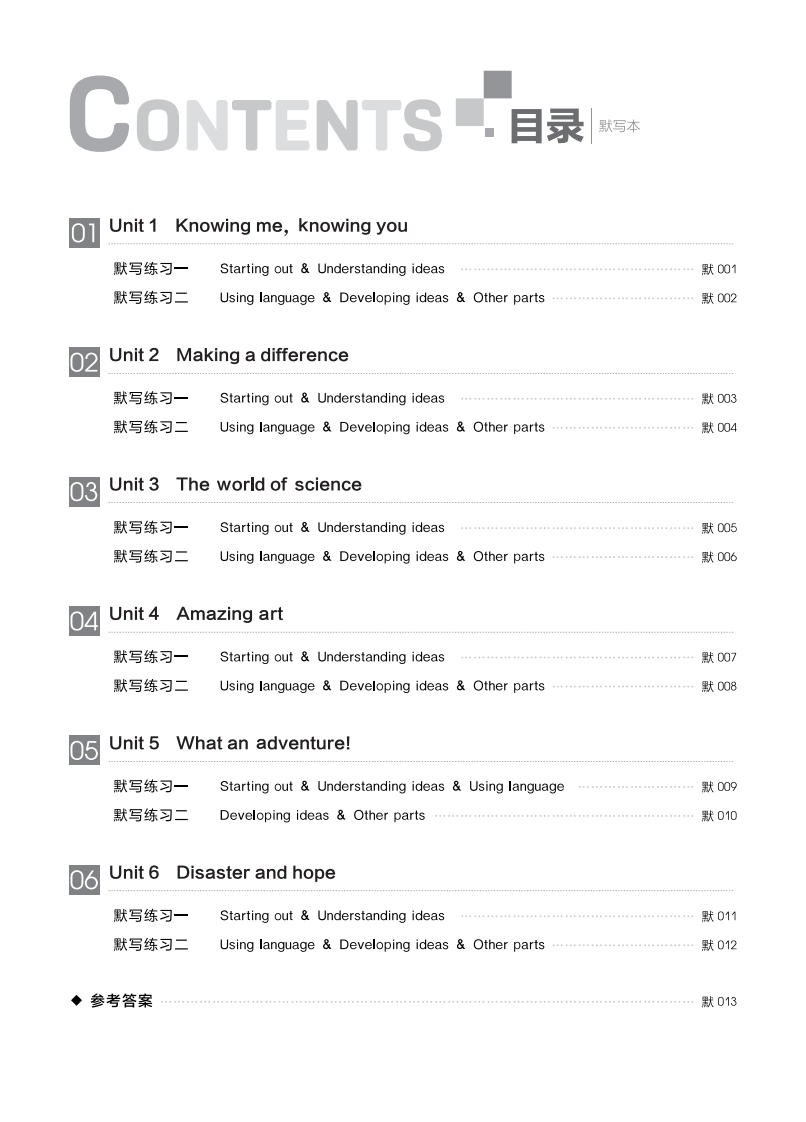Click the 05 unit number badge
Image resolution: width=806 pixels, height=1122 pixels.
coord(84,750)
